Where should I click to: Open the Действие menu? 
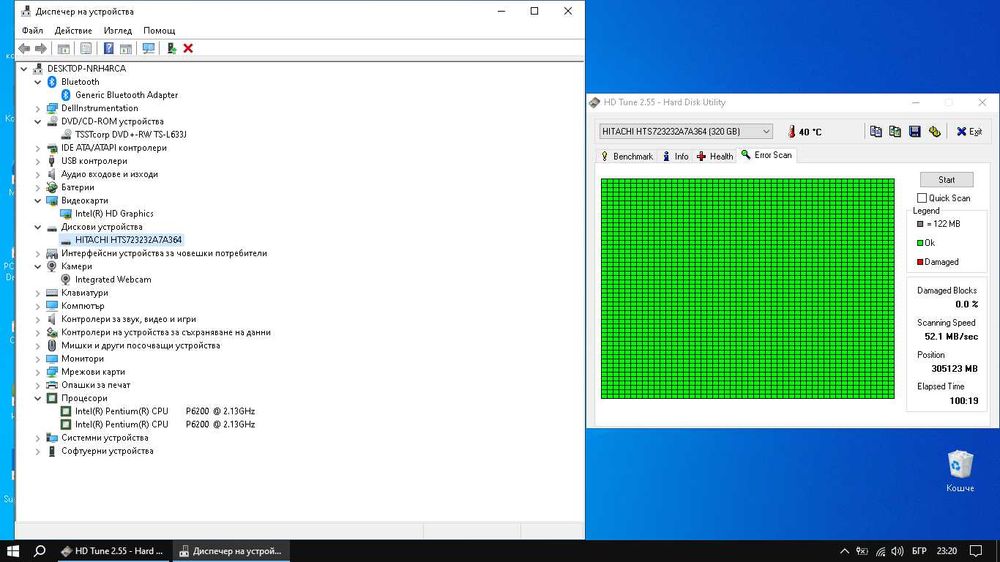73,31
